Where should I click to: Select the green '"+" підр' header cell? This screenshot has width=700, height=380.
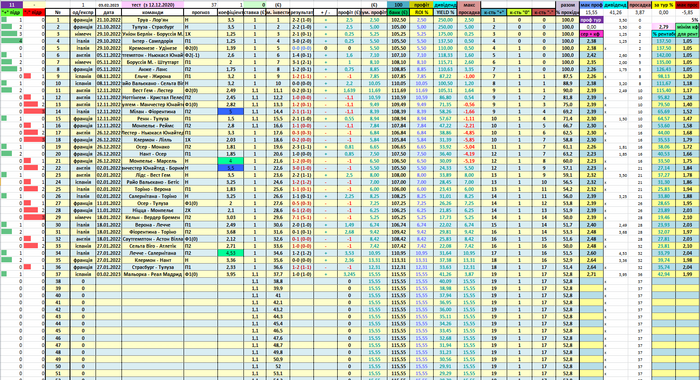click(12, 13)
